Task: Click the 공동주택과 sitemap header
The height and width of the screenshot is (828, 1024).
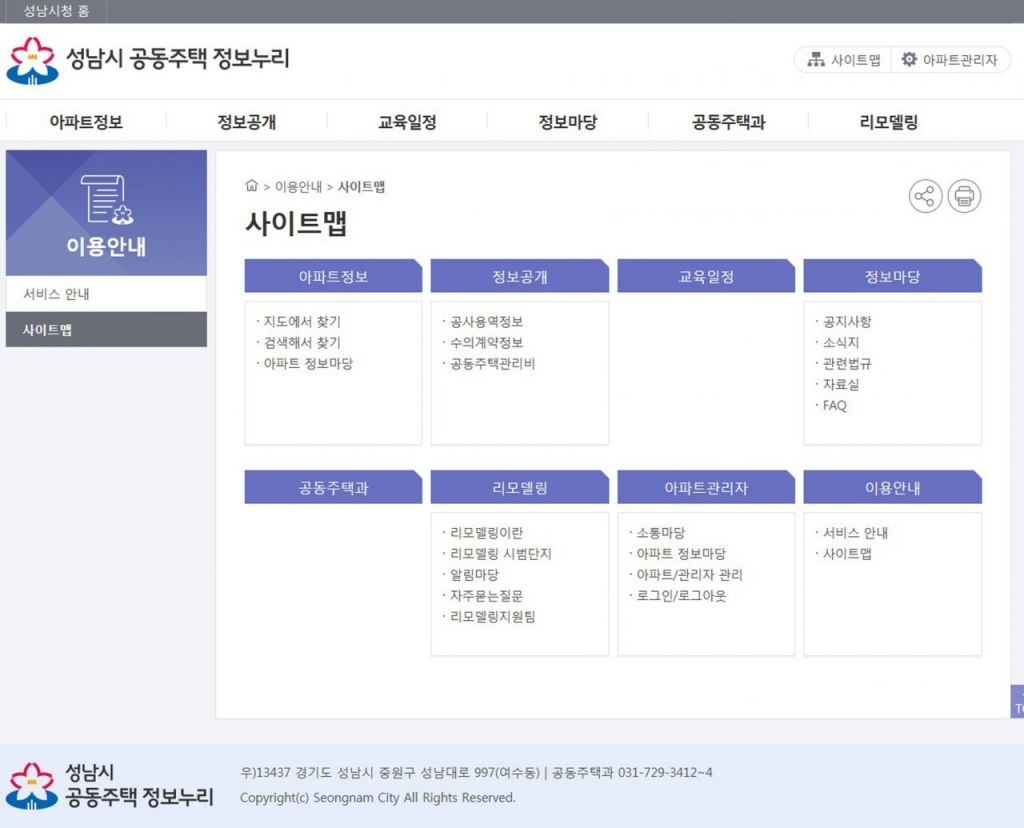Action: pyautogui.click(x=333, y=488)
